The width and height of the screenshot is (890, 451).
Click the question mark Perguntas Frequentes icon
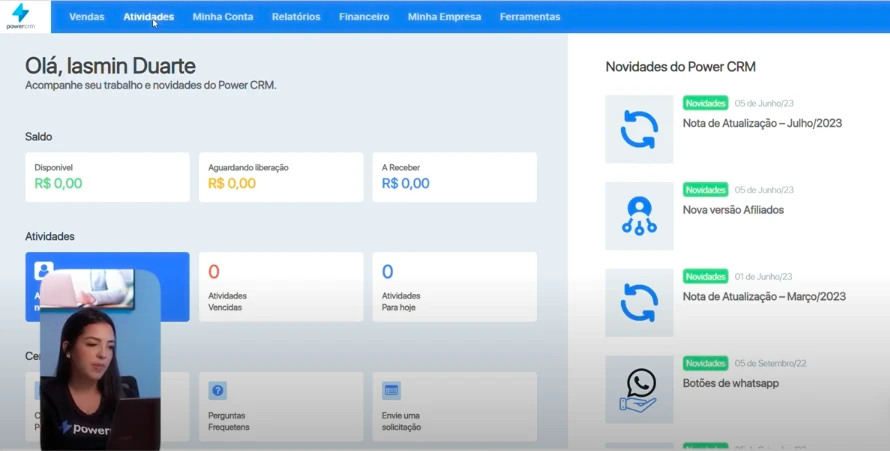pyautogui.click(x=217, y=390)
